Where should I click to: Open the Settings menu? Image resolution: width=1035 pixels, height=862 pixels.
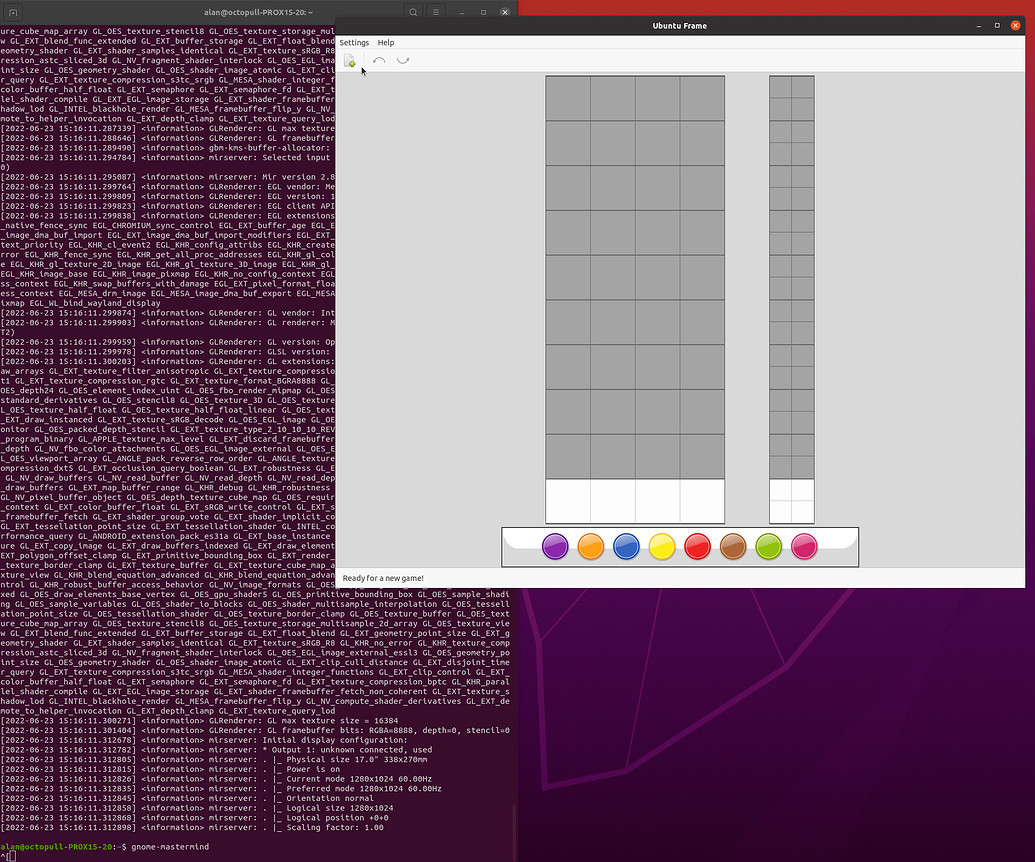pos(354,42)
